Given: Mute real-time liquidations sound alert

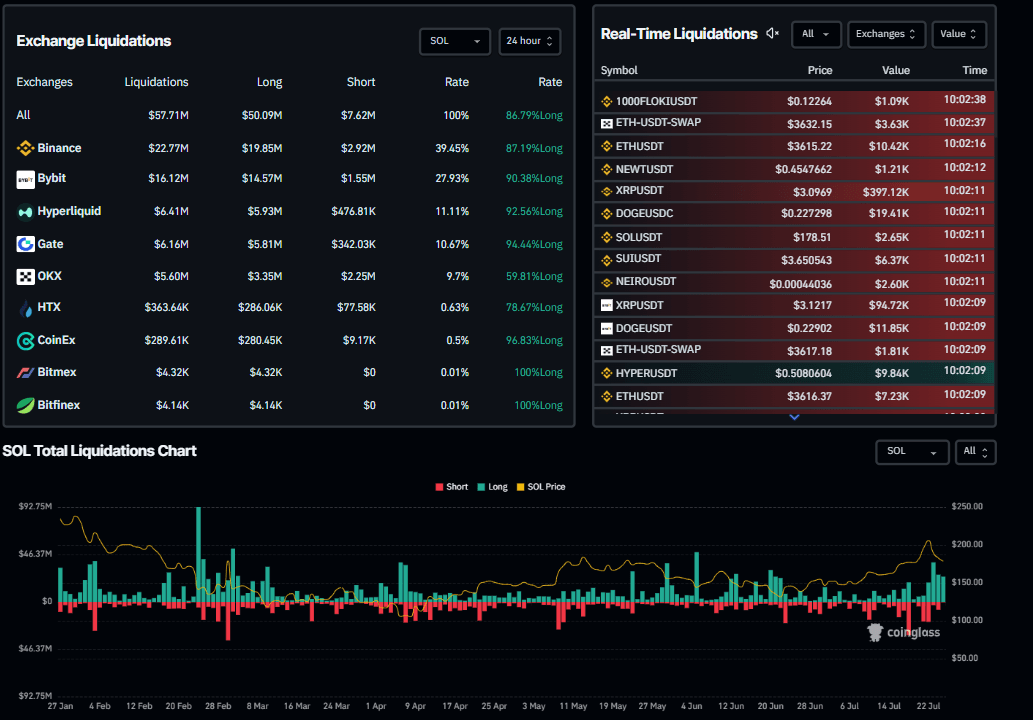Looking at the screenshot, I should tap(772, 34).
